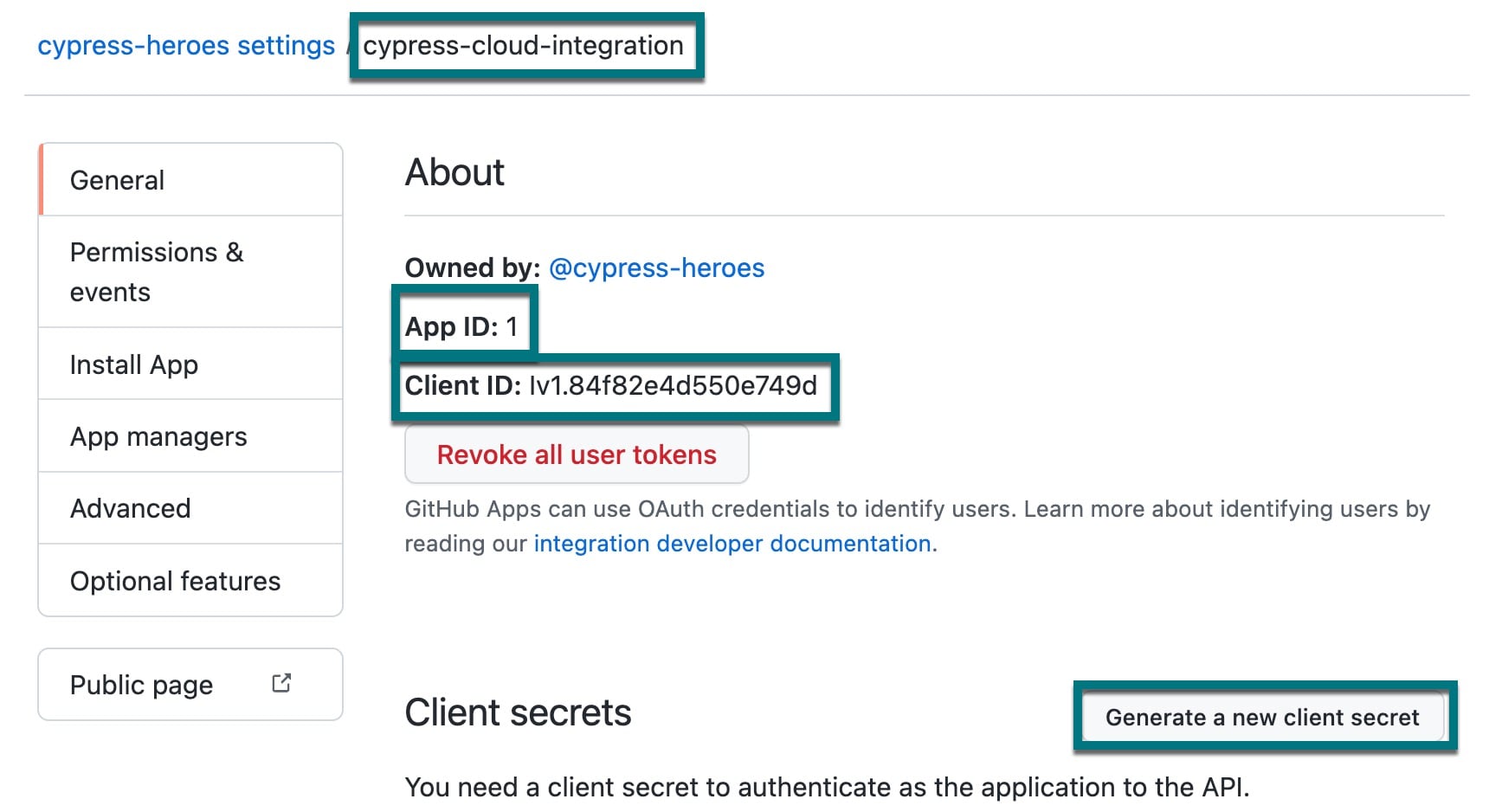
Task: Click the client secret authentication description text
Action: pos(827,787)
